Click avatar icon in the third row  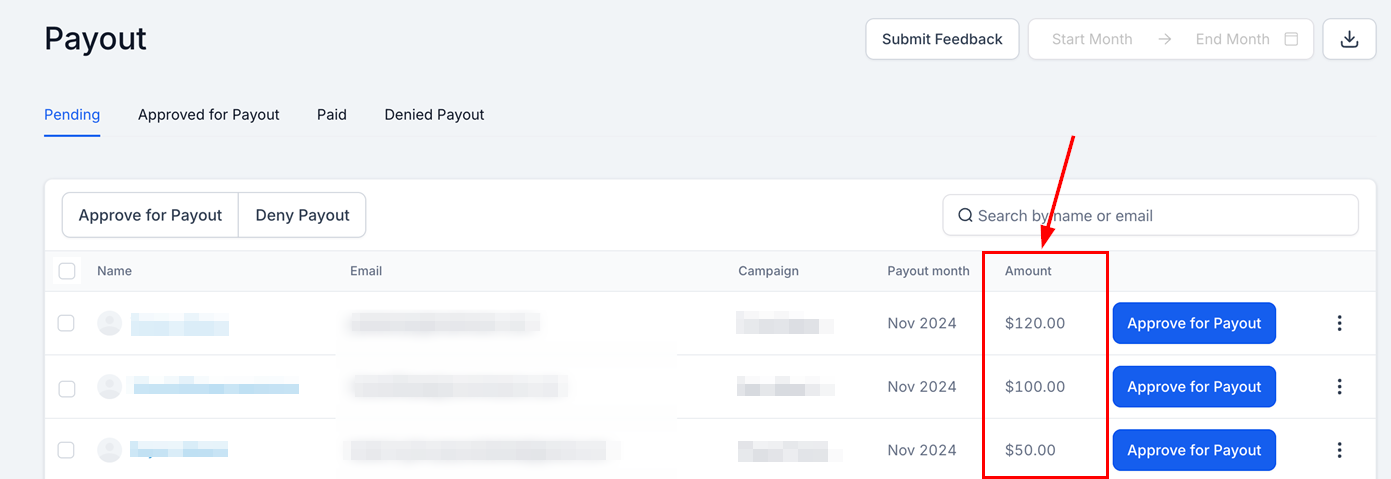[110, 450]
